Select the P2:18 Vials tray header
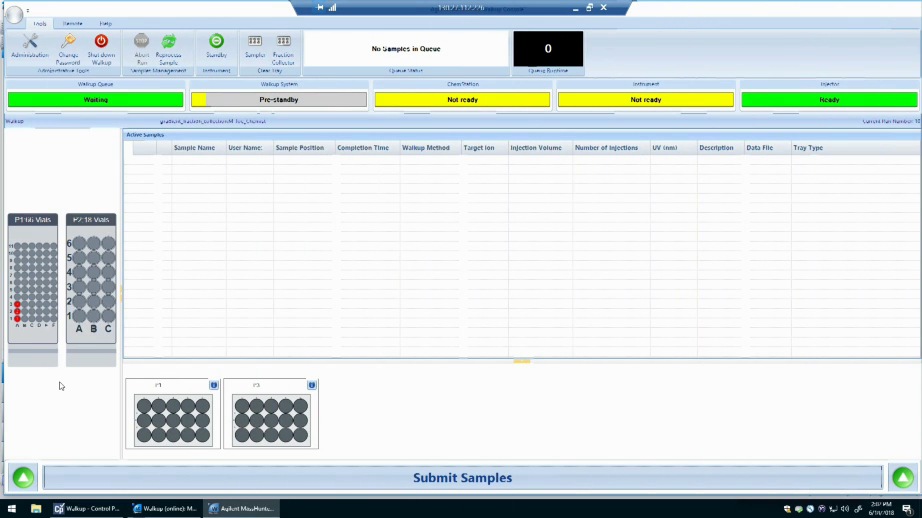Viewport: 922px width, 518px height. click(91, 219)
